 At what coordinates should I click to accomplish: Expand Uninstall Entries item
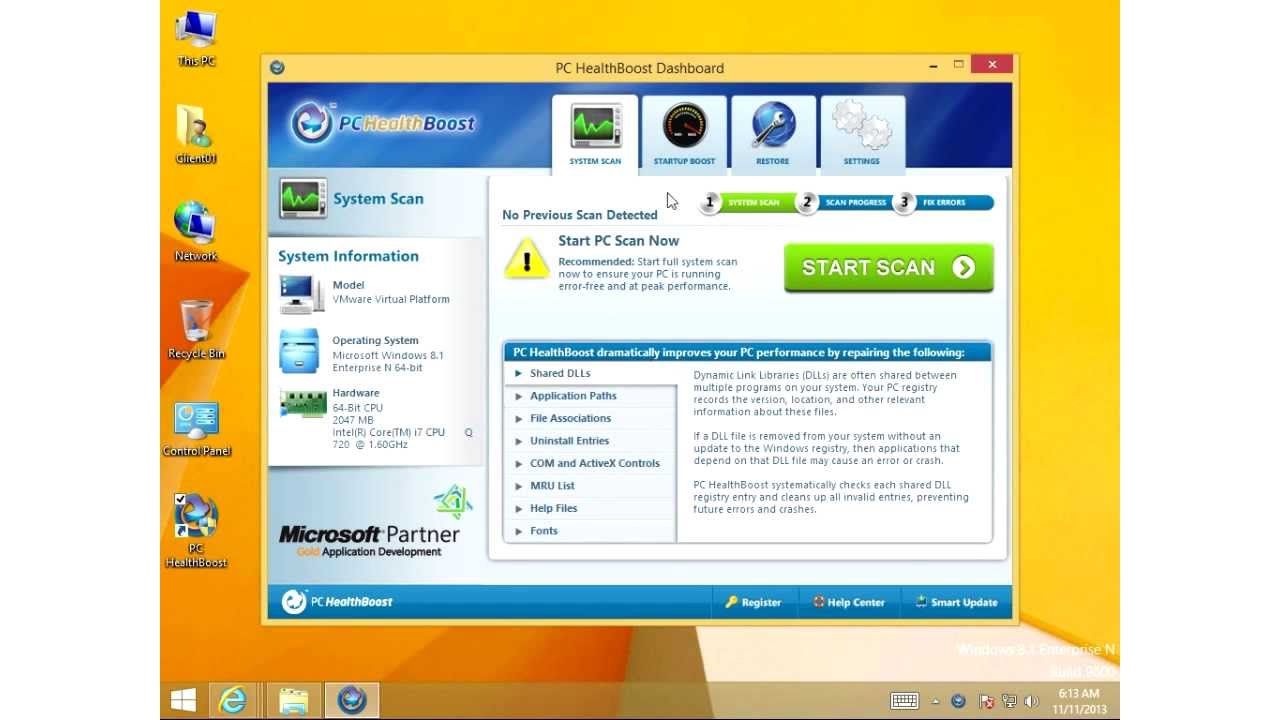590,441
